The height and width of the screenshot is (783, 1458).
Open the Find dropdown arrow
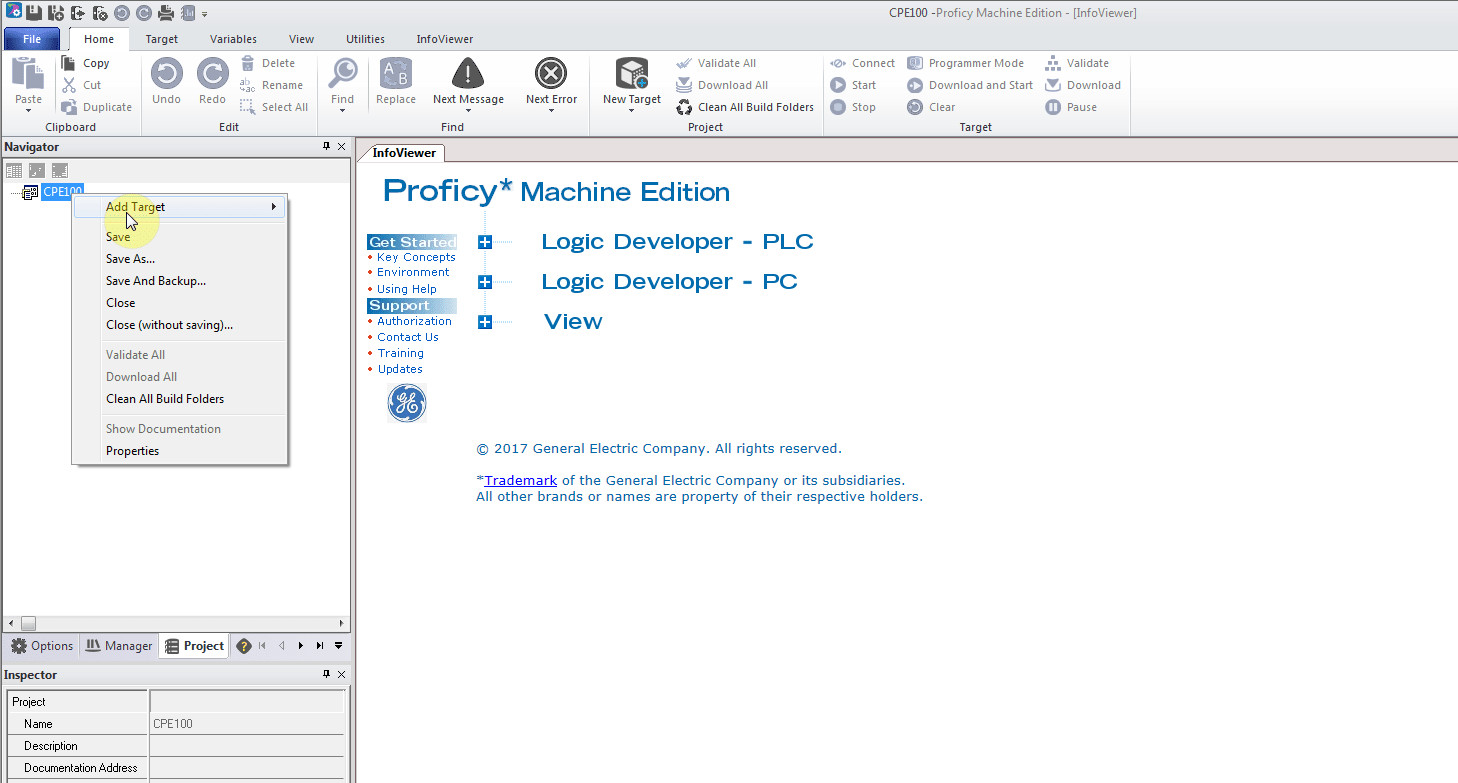(343, 111)
